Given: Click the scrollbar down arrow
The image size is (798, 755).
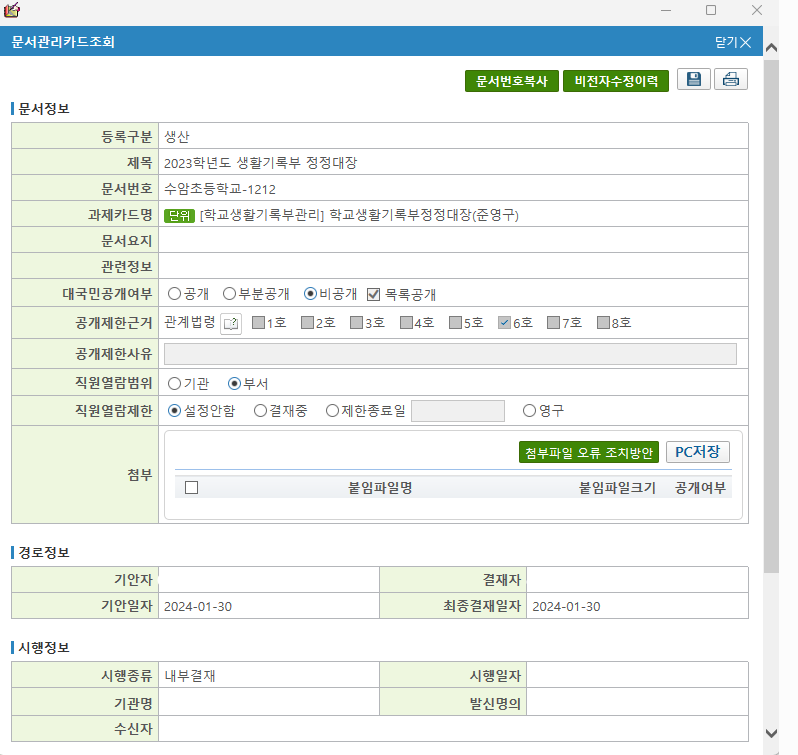Looking at the screenshot, I should coord(771,734).
